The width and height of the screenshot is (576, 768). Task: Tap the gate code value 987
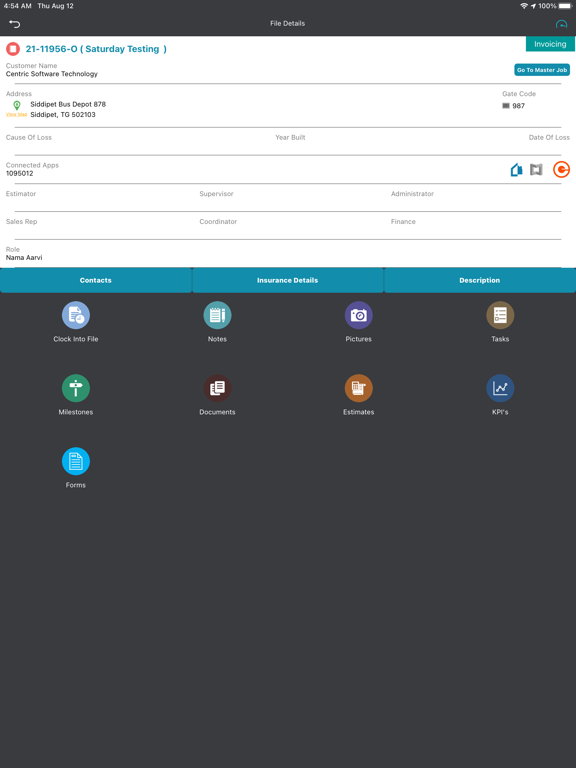coord(518,106)
